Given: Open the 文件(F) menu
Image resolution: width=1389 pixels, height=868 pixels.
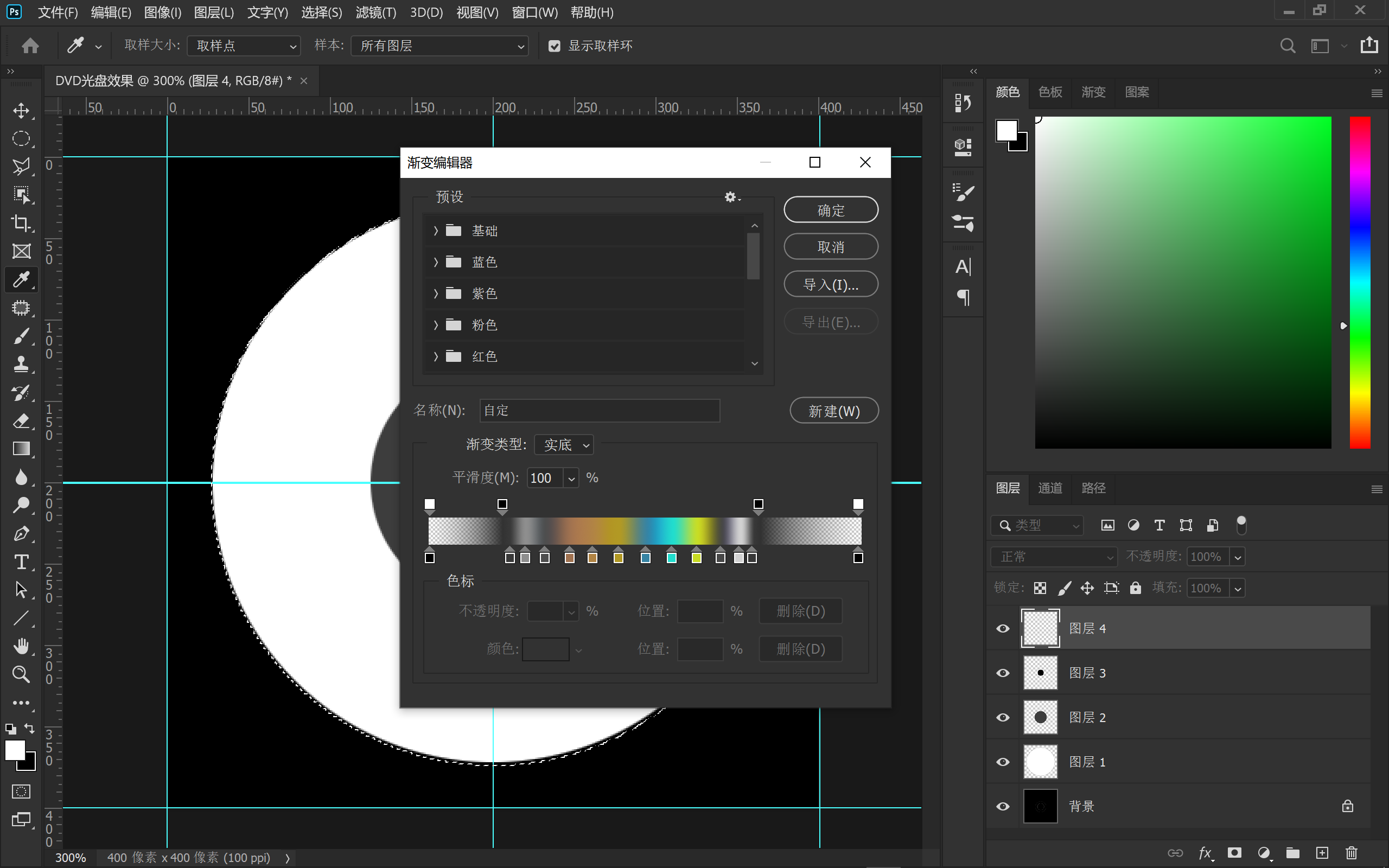Looking at the screenshot, I should (x=58, y=12).
